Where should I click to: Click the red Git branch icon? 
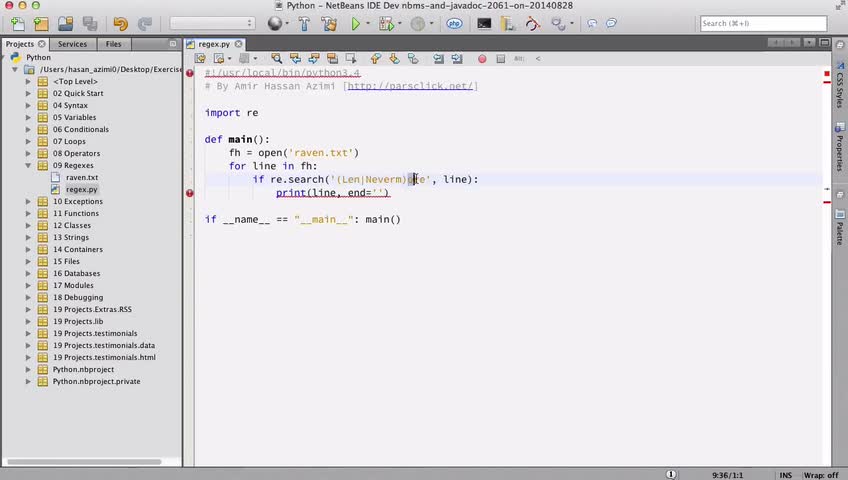(x=533, y=23)
